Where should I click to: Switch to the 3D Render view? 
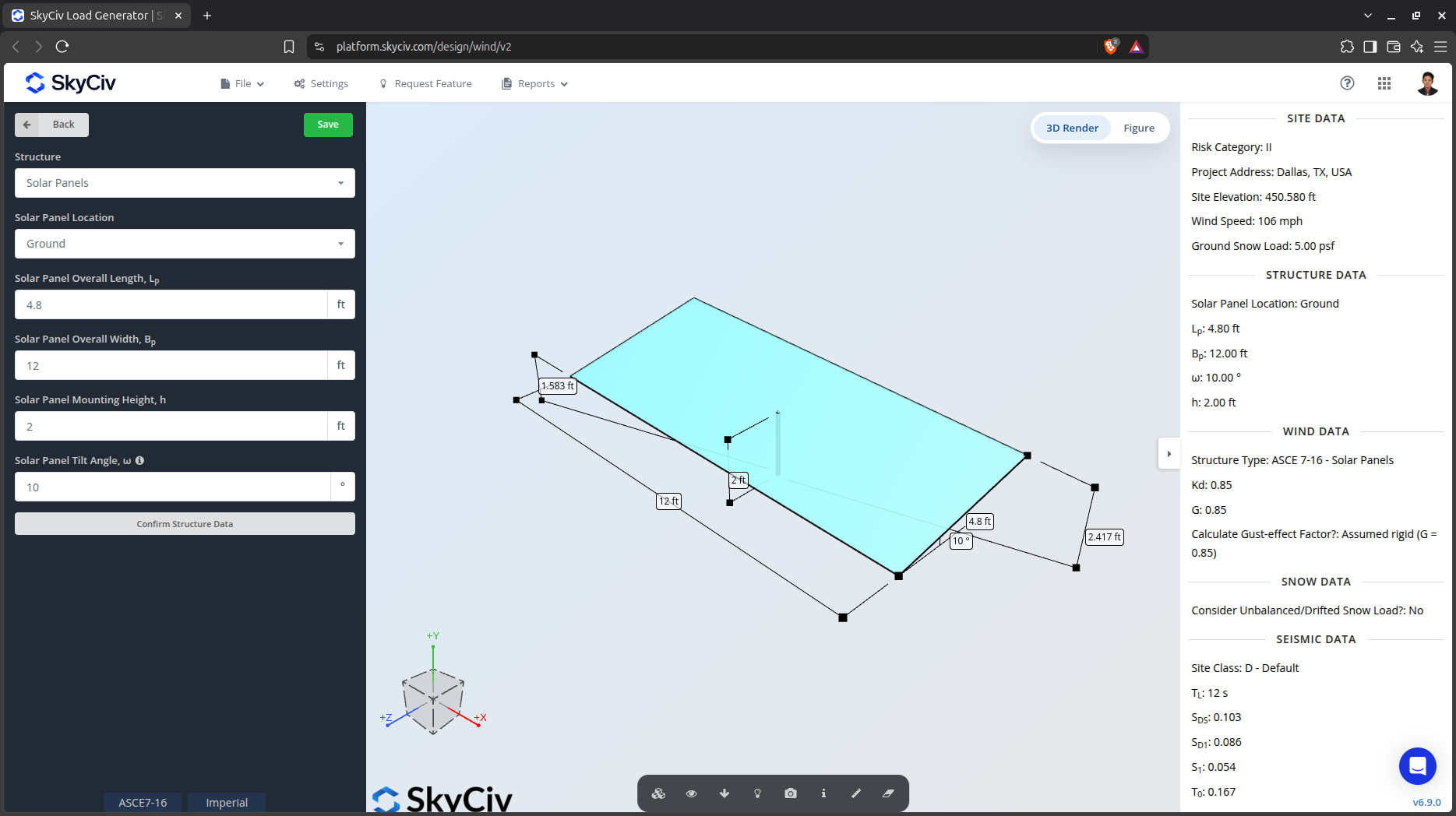coord(1072,128)
